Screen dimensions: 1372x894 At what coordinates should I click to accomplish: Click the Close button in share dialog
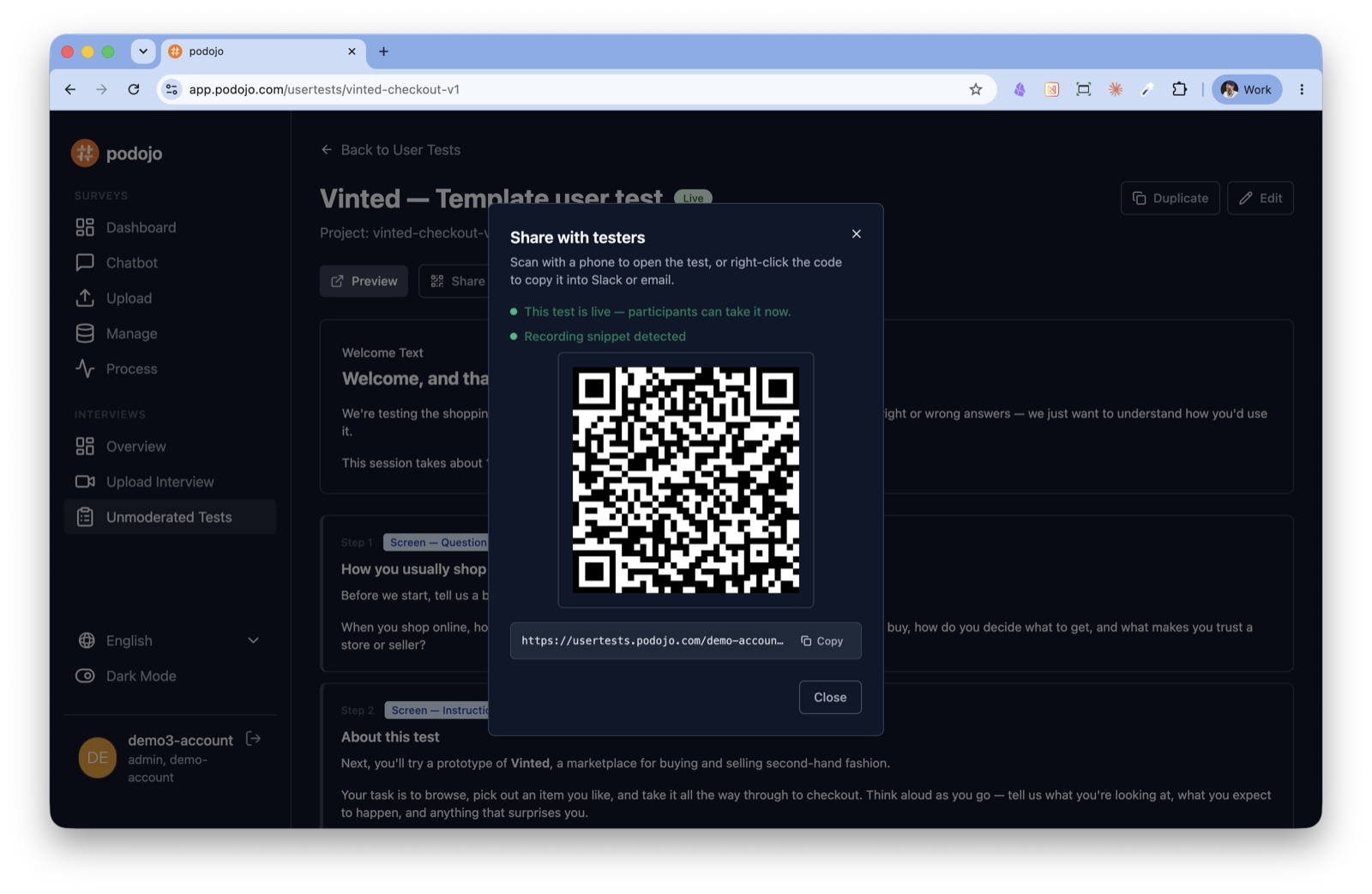pos(829,697)
